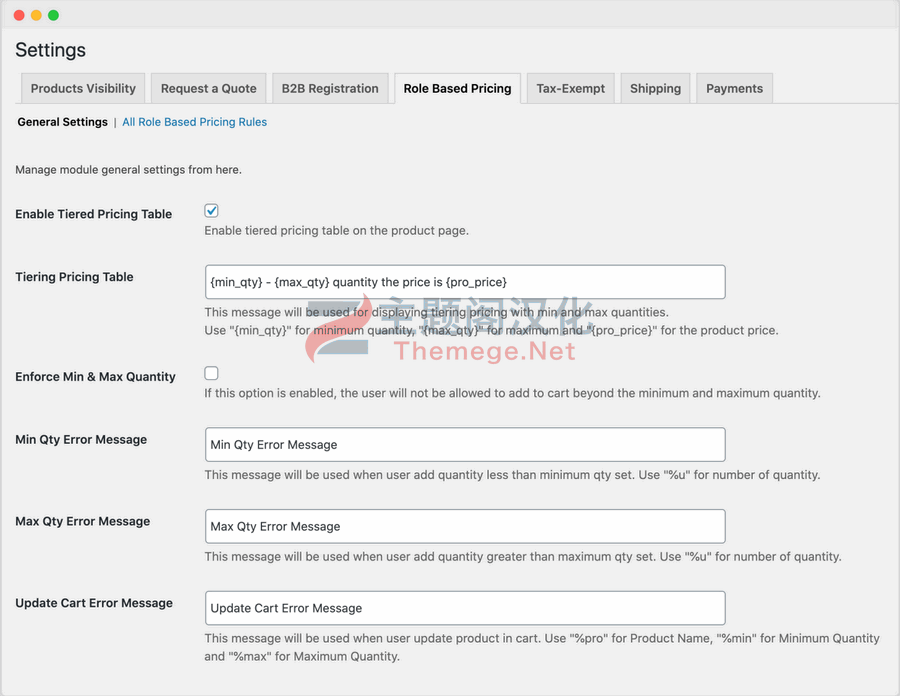This screenshot has height=696, width=900.
Task: Open the B2B Registration tab
Action: [x=330, y=88]
